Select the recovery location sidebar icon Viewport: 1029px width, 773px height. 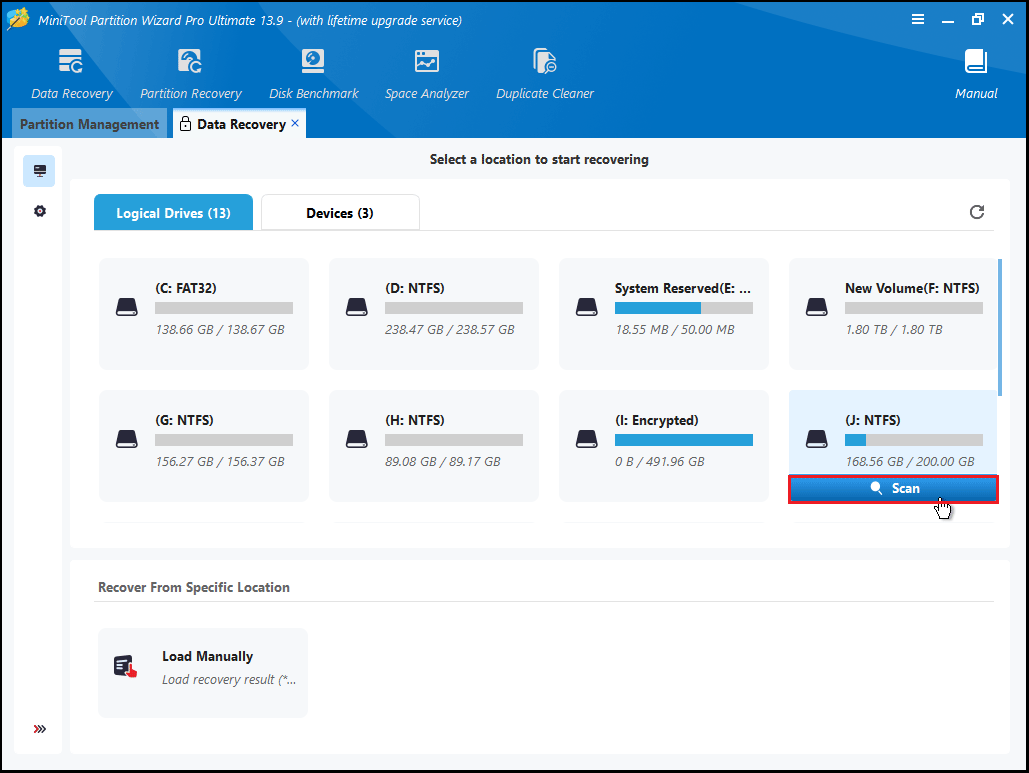pos(39,171)
